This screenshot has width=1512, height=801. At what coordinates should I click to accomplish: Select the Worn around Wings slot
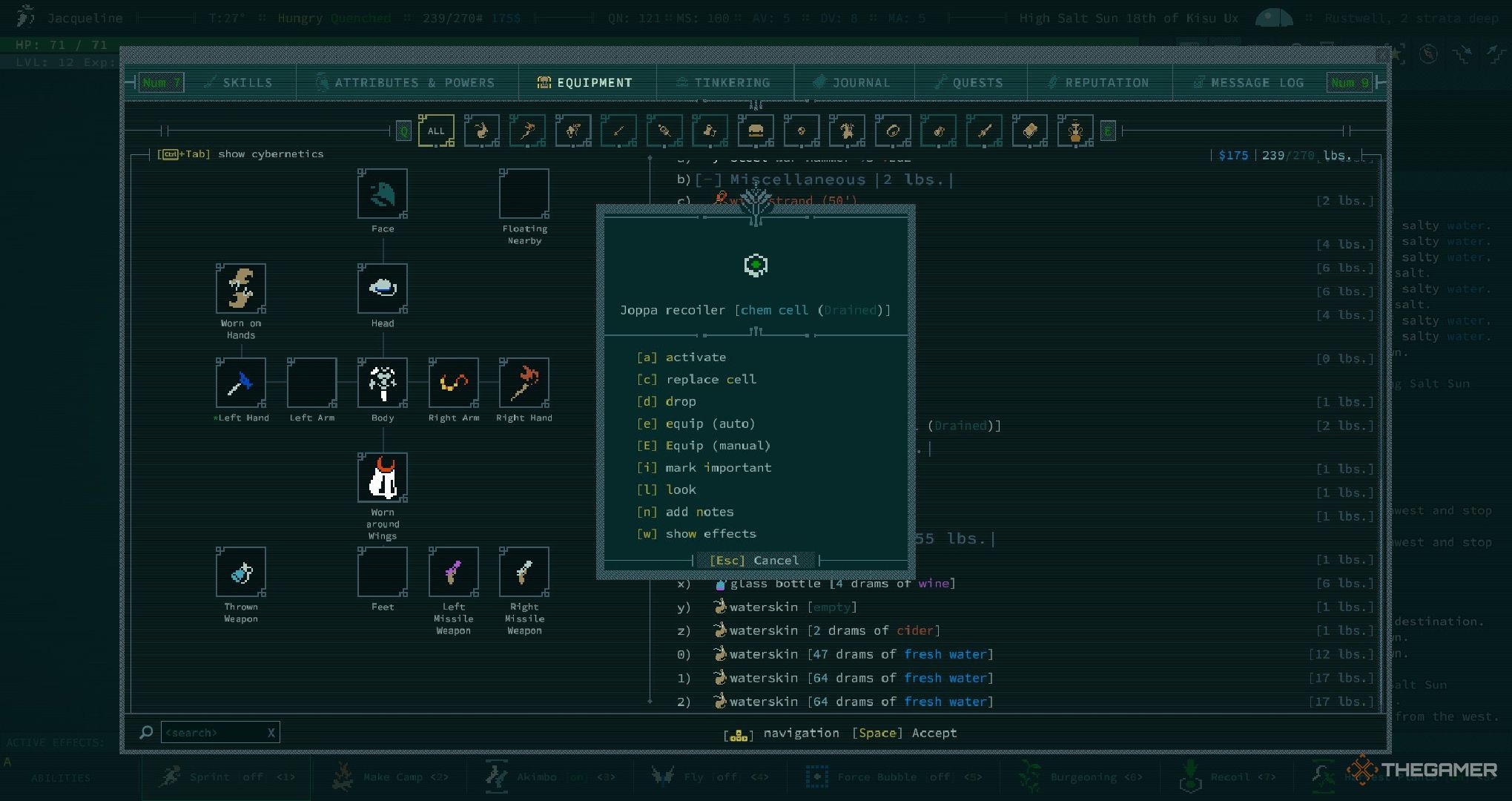pos(383,478)
